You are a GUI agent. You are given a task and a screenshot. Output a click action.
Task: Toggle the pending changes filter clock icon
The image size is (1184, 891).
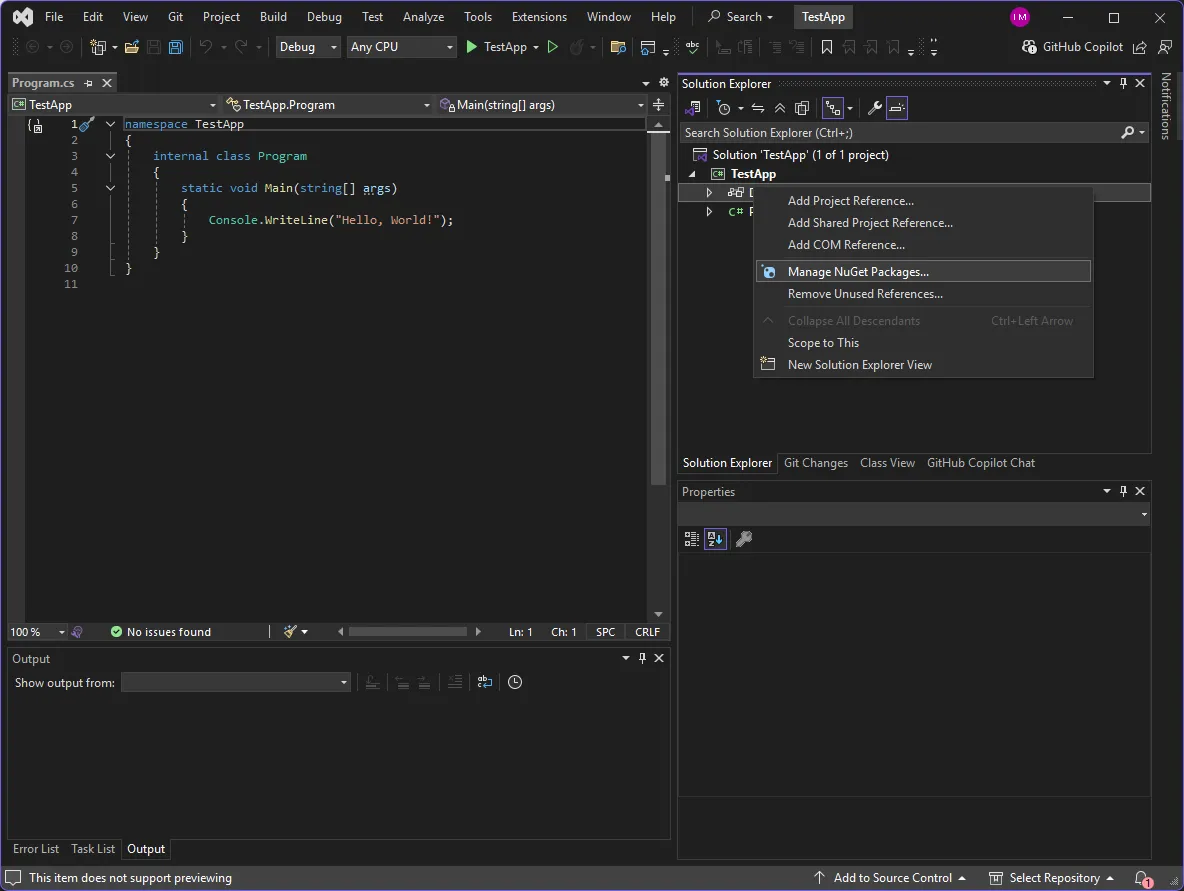click(725, 108)
